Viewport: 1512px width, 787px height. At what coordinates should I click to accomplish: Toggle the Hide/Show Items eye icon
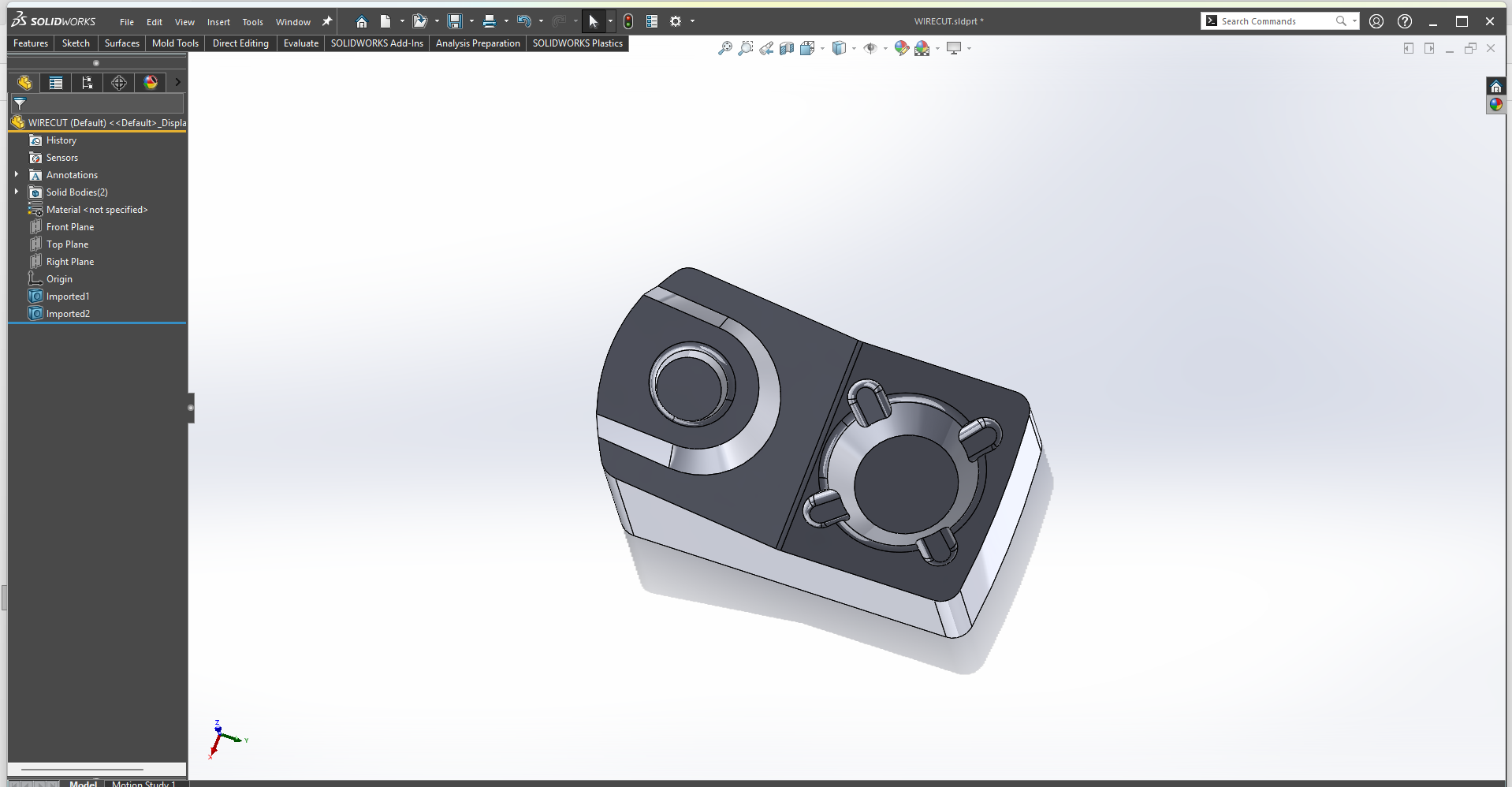pyautogui.click(x=870, y=49)
